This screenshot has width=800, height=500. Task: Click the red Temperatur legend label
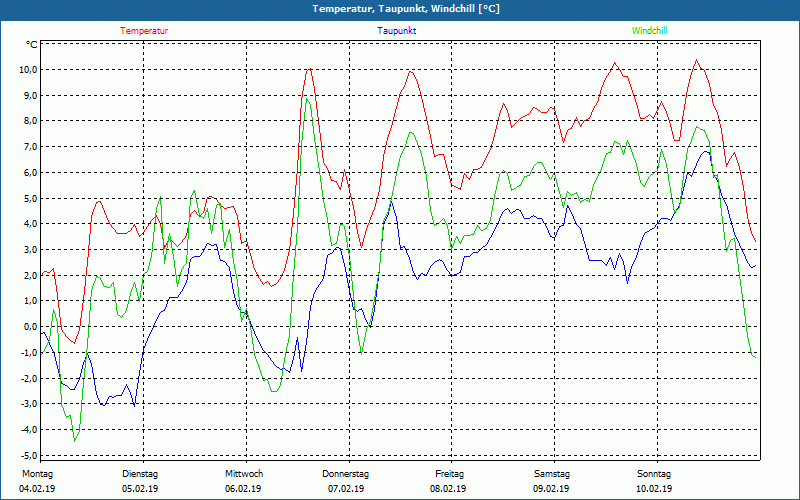tap(144, 31)
